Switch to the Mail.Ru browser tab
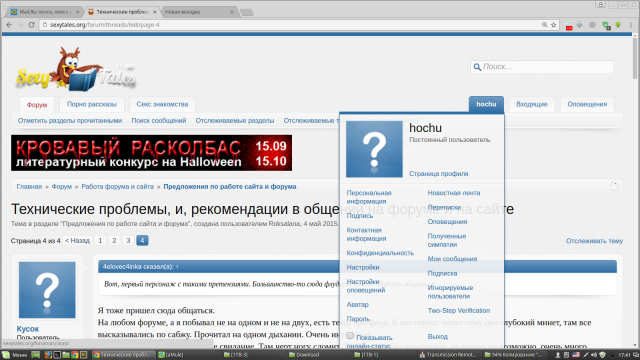The height and width of the screenshot is (360, 640). pos(45,12)
